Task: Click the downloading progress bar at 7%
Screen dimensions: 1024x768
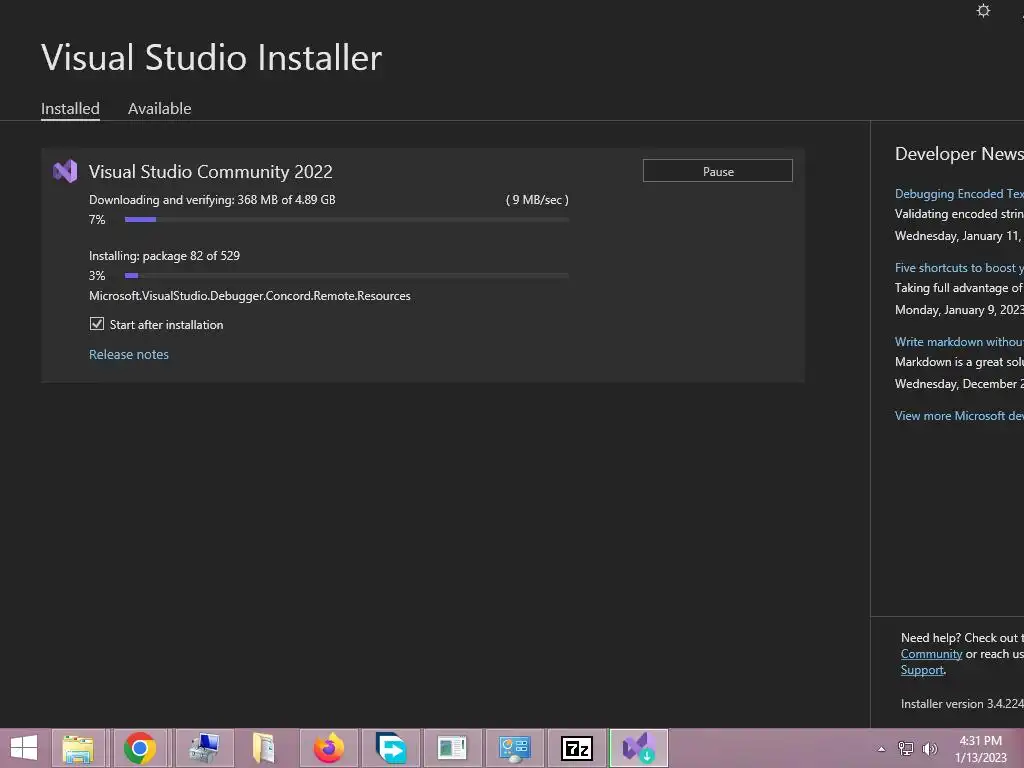Action: (347, 219)
